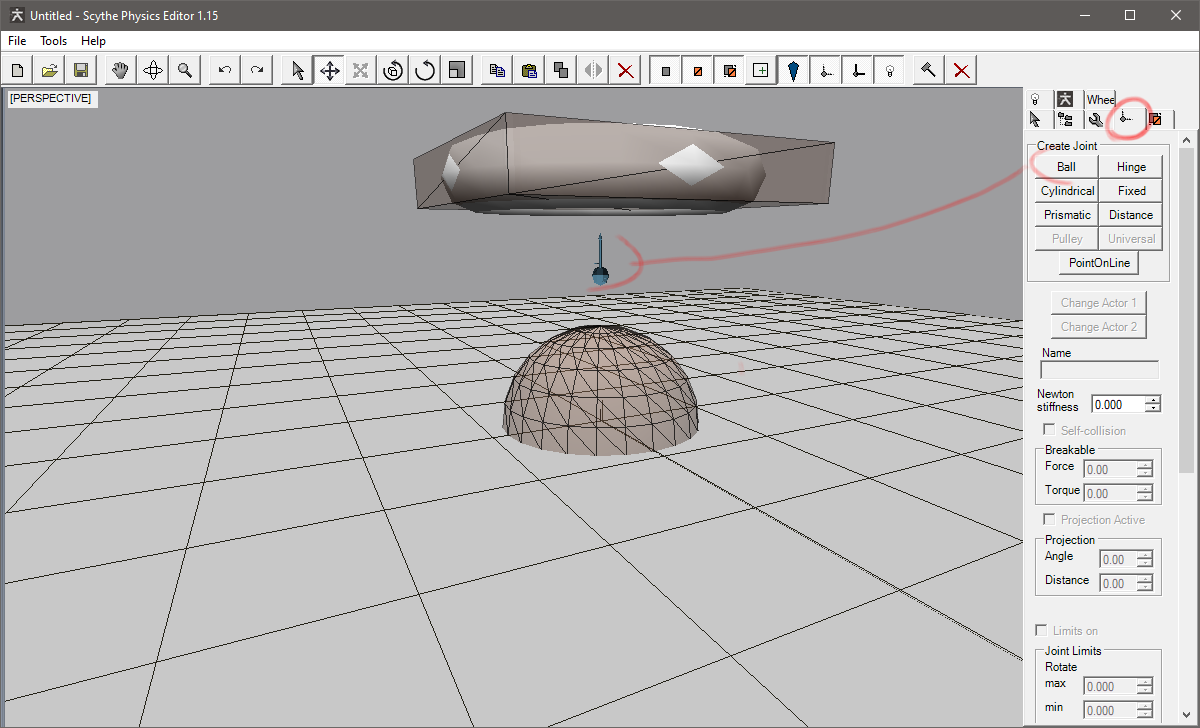
Task: Click the Change Actor 2 button
Action: pos(1098,327)
